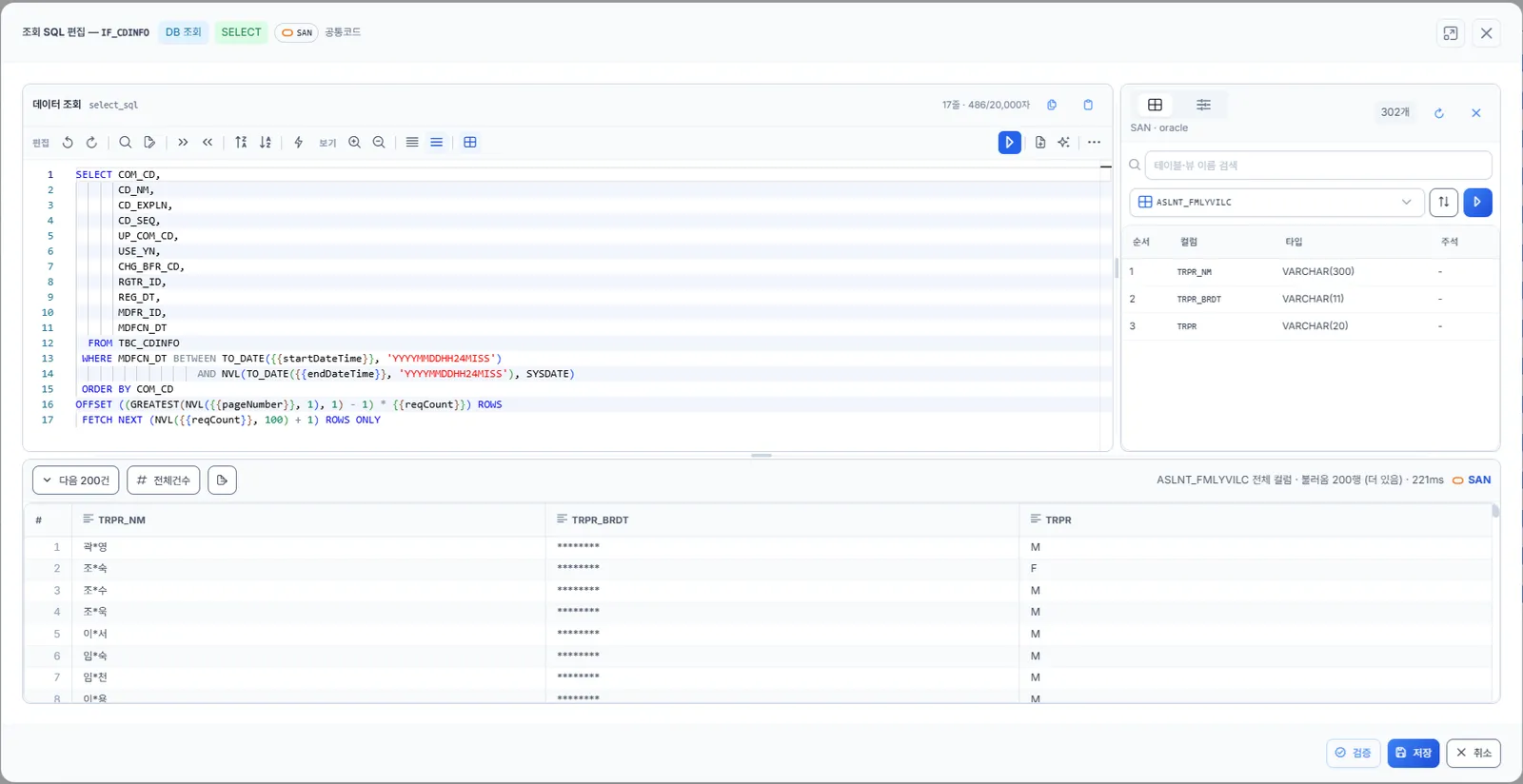This screenshot has width=1523, height=784.
Task: Expand the 다음 200건 dropdown button
Action: click(x=76, y=480)
